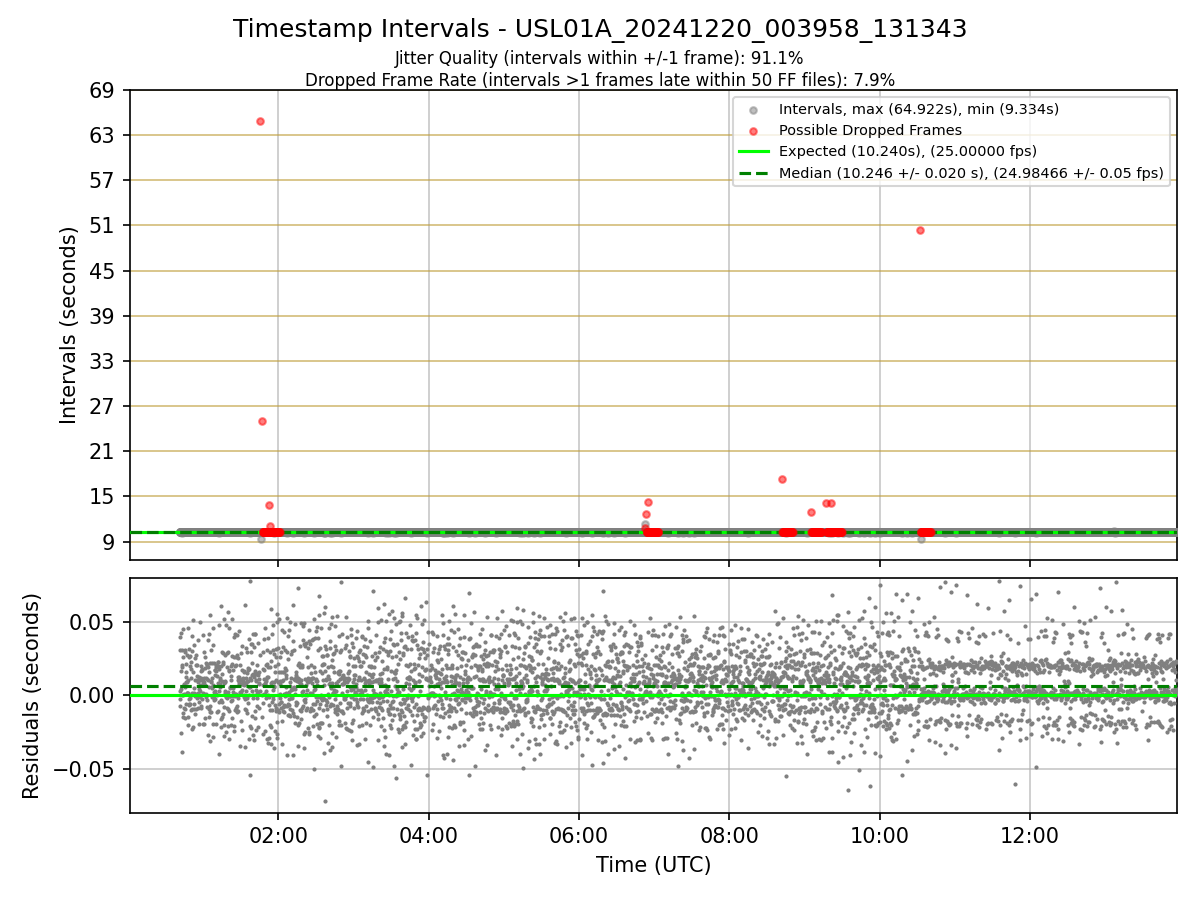This screenshot has height=900, width=1200.
Task: Click legend entry beginning 'Median (10.246 +/- 0.020 s)'
Action: (x=971, y=173)
